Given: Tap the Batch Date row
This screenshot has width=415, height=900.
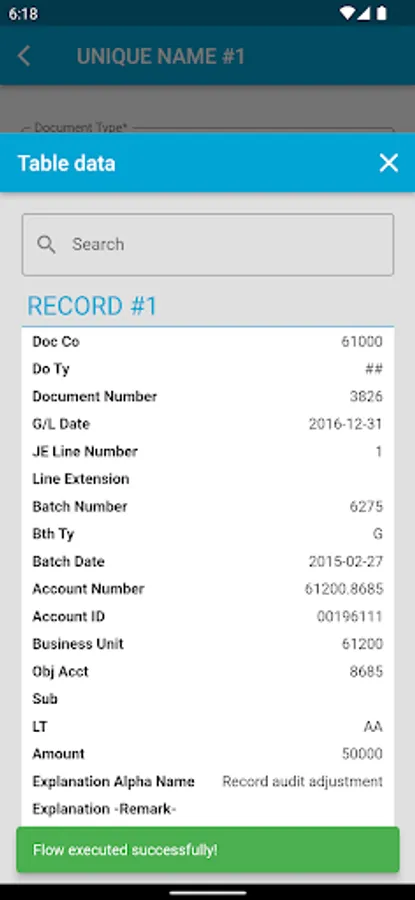Looking at the screenshot, I should [x=208, y=561].
